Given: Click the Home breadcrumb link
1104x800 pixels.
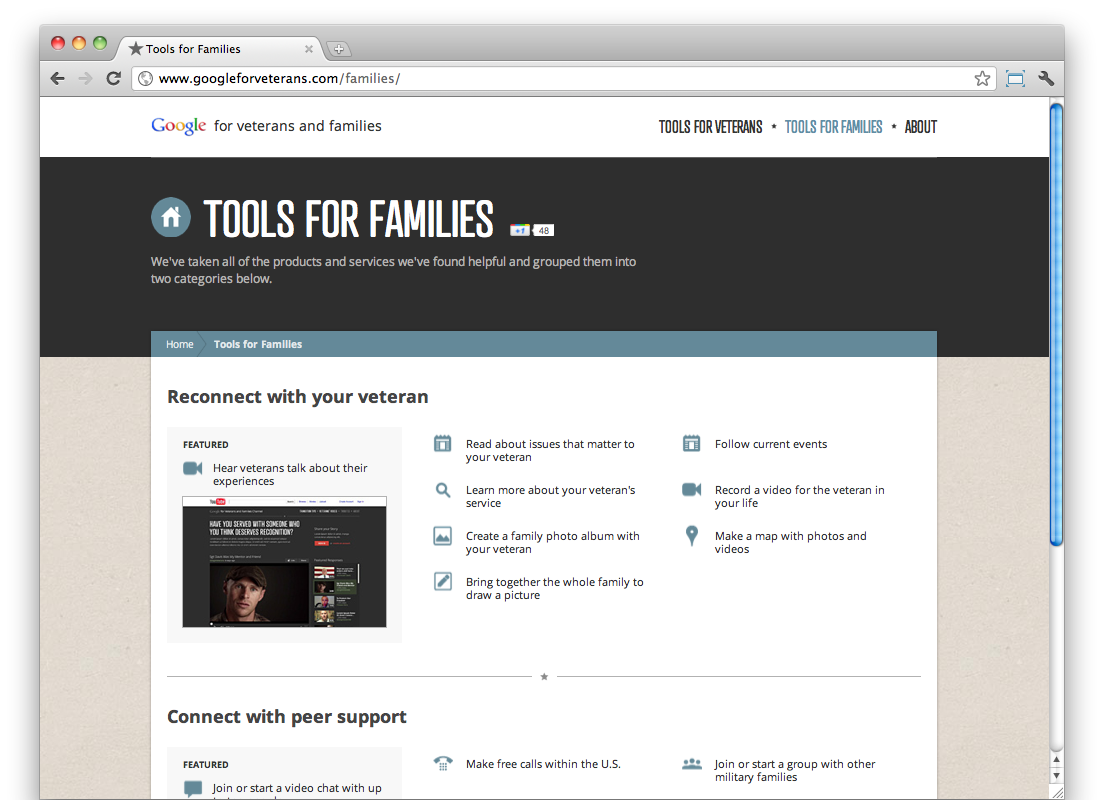Looking at the screenshot, I should pyautogui.click(x=180, y=344).
